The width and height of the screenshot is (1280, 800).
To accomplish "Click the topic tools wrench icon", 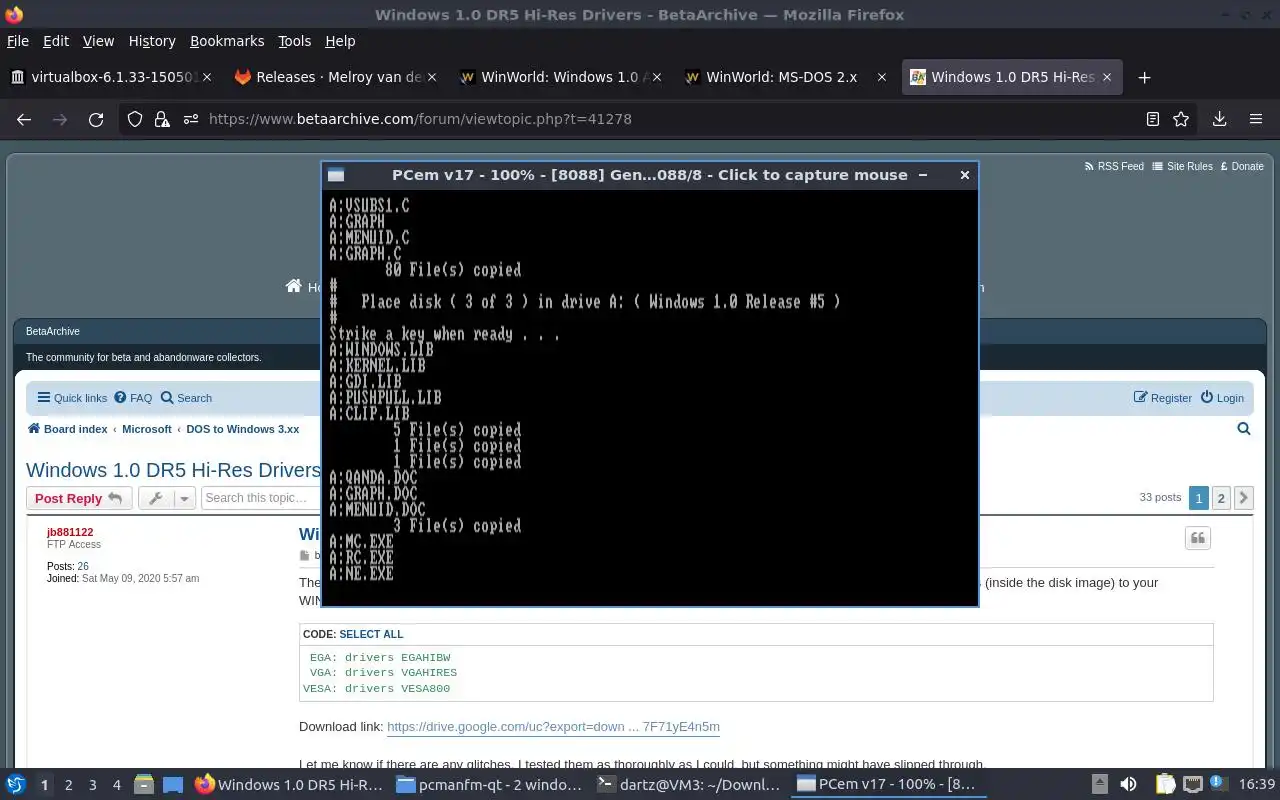I will [x=156, y=498].
